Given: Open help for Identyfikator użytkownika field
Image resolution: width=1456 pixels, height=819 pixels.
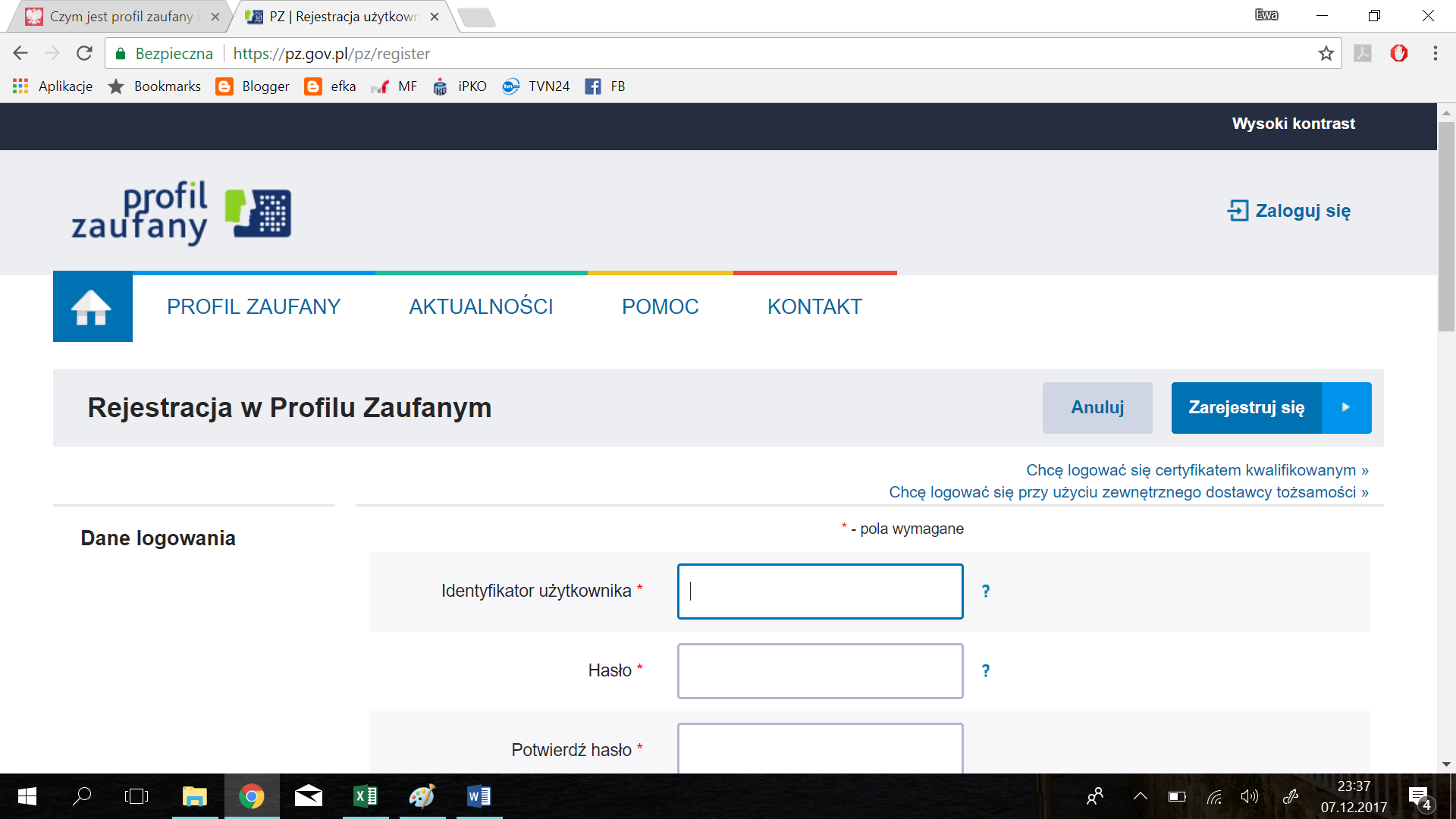Looking at the screenshot, I should (x=985, y=591).
